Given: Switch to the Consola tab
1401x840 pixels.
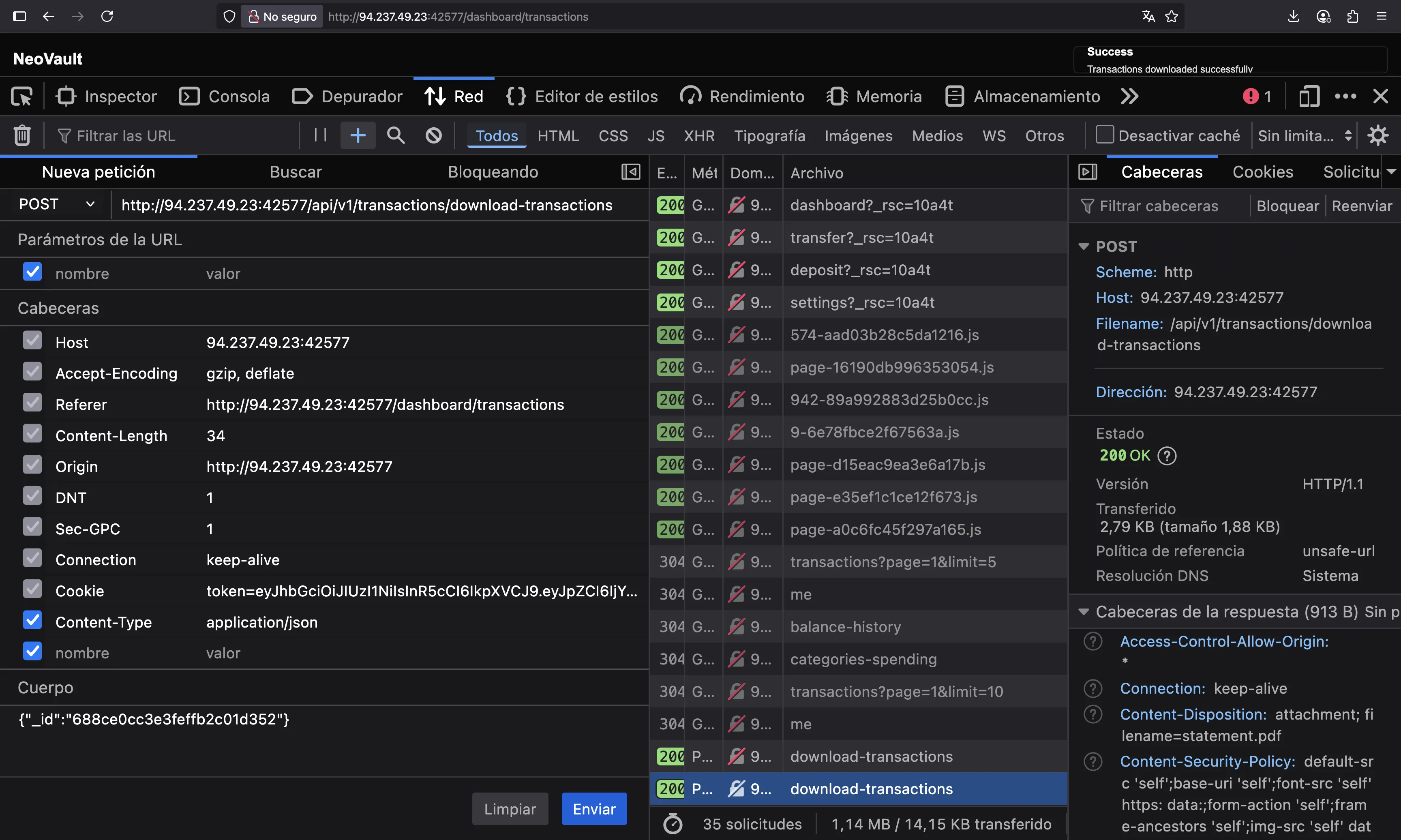Looking at the screenshot, I should [x=225, y=97].
